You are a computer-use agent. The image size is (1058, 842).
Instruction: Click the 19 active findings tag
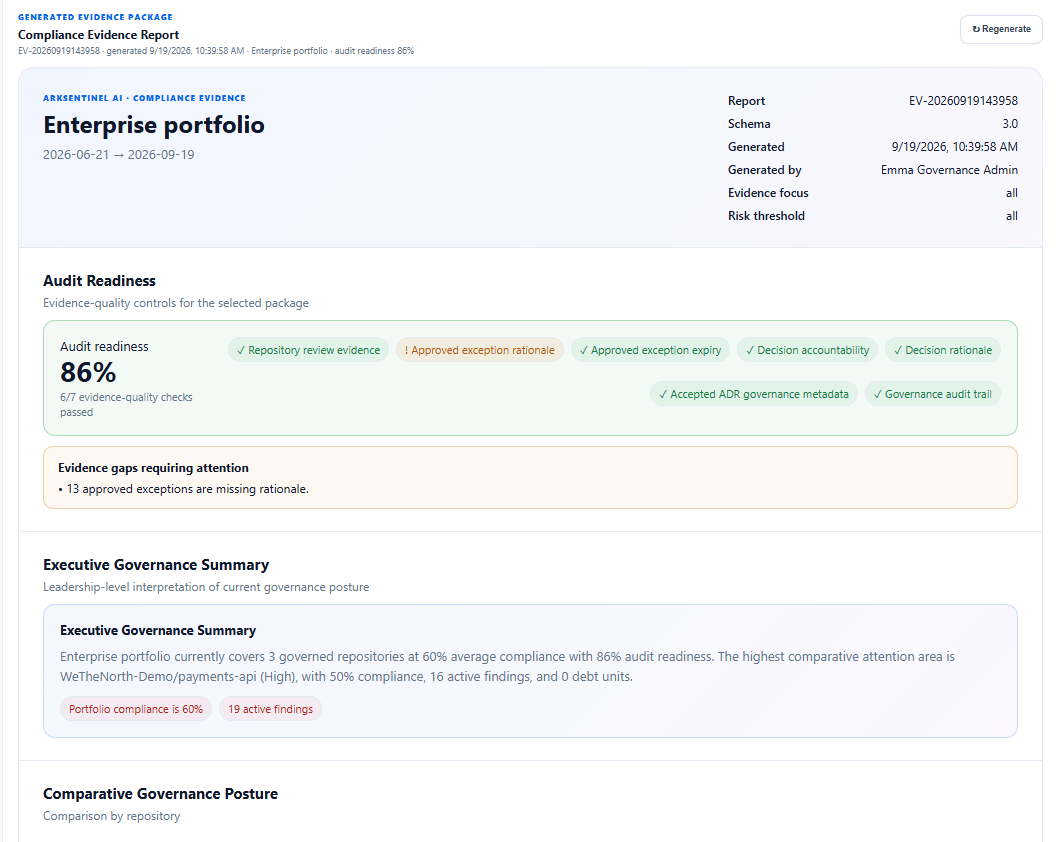pyautogui.click(x=271, y=709)
